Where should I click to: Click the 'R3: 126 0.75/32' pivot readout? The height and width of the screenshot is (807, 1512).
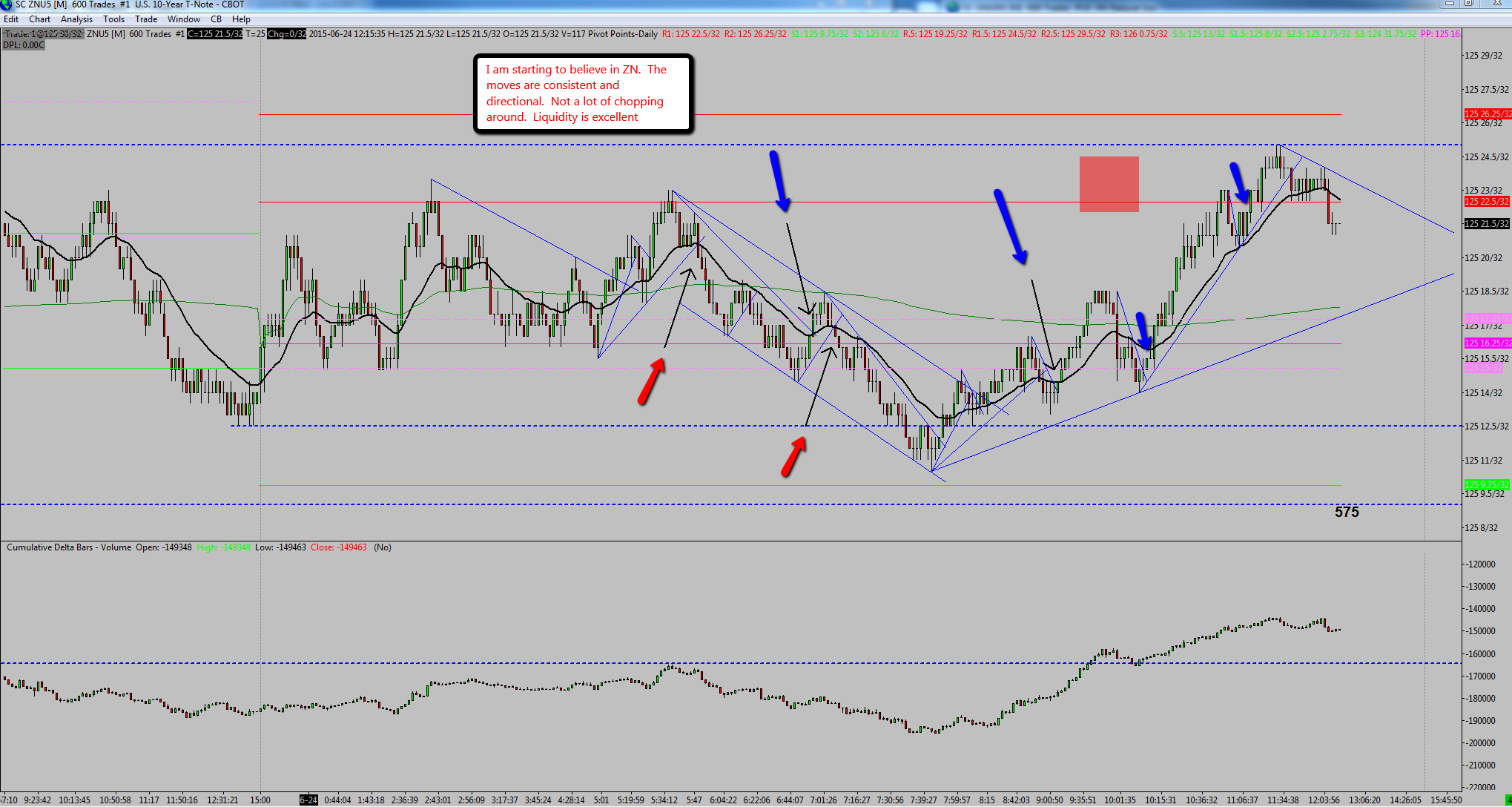[1139, 34]
